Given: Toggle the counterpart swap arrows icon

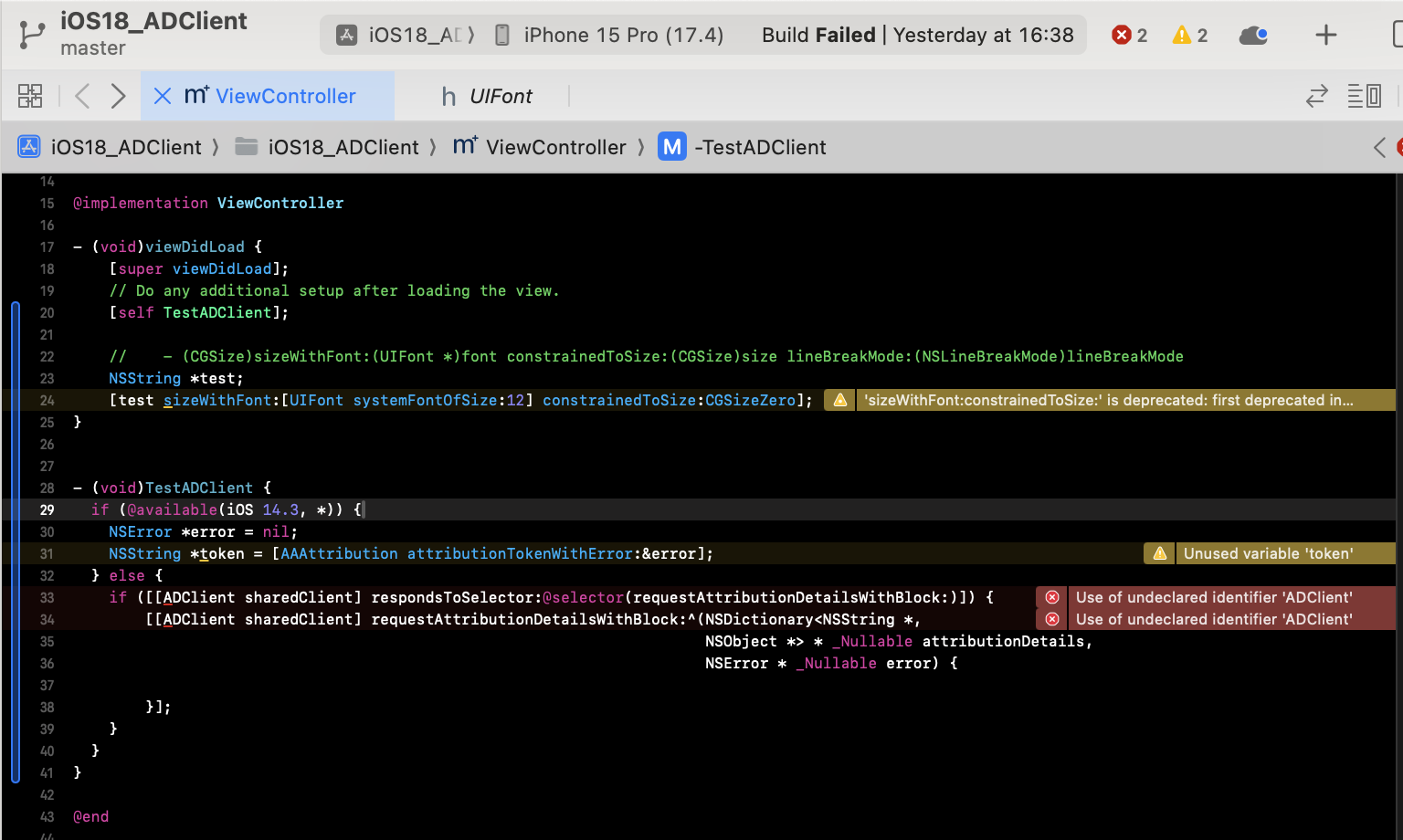Looking at the screenshot, I should coord(1316,96).
